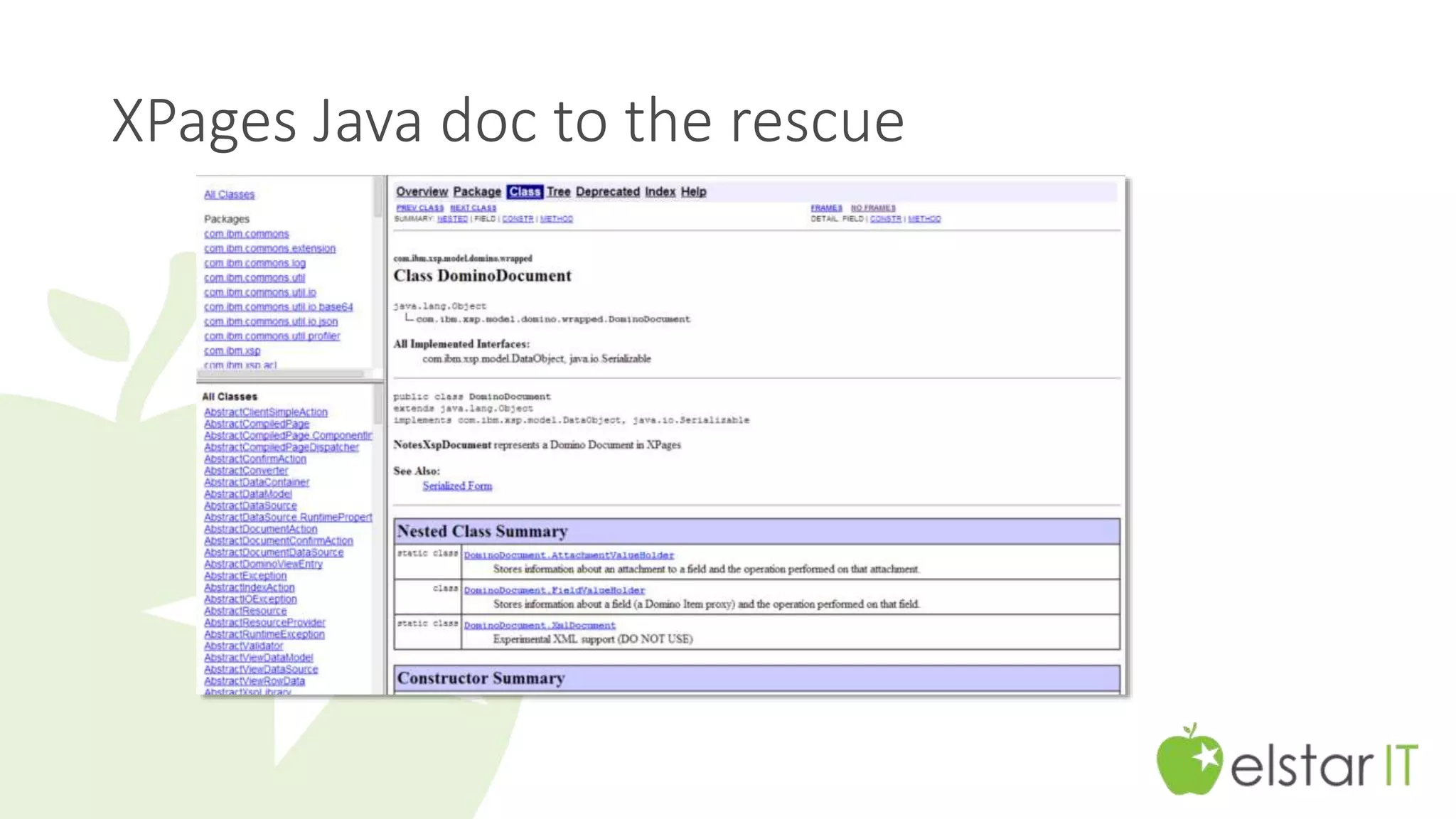
Task: Go to PREV CLASS link
Action: (419, 208)
